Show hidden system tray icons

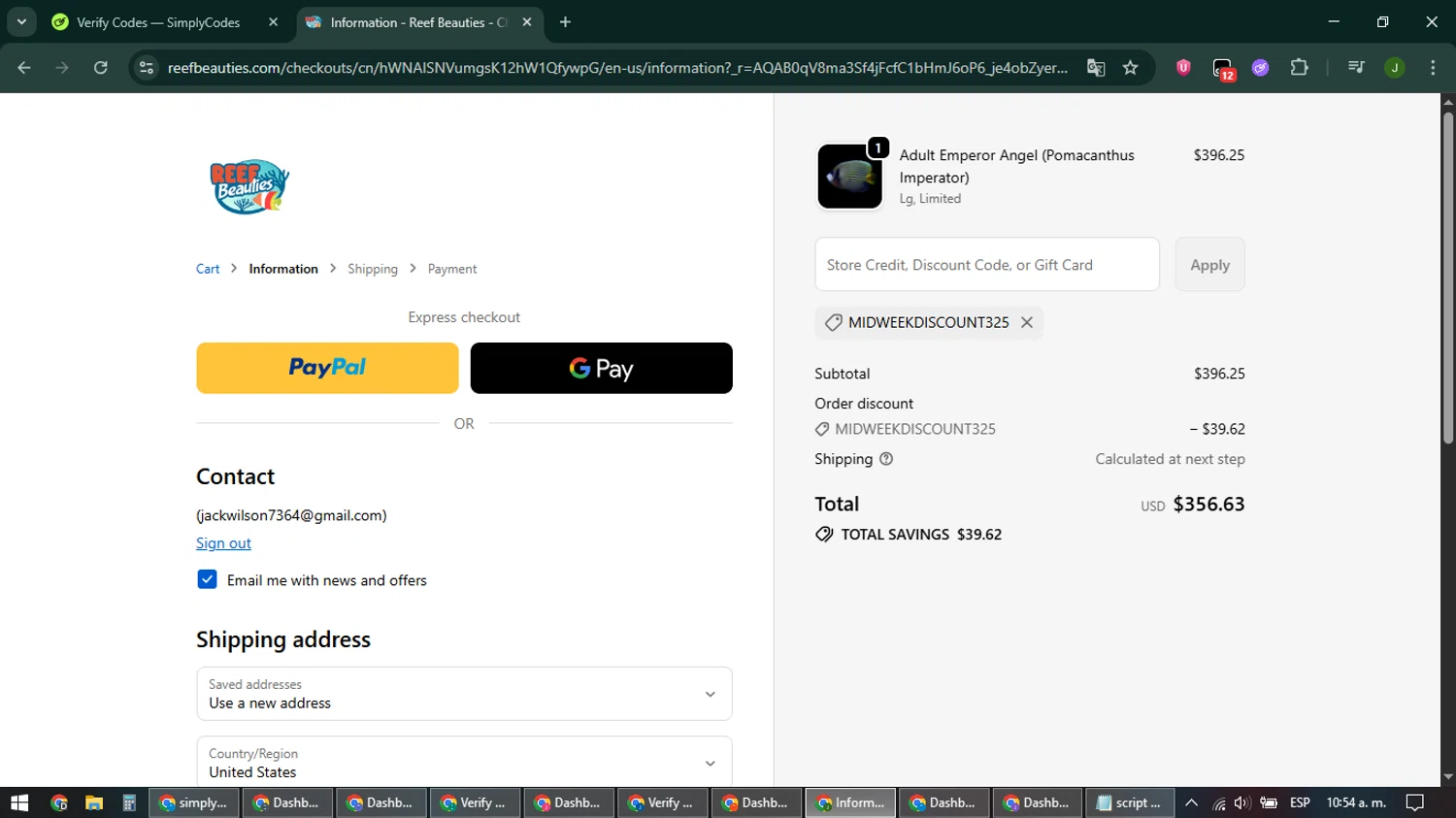tap(1192, 802)
